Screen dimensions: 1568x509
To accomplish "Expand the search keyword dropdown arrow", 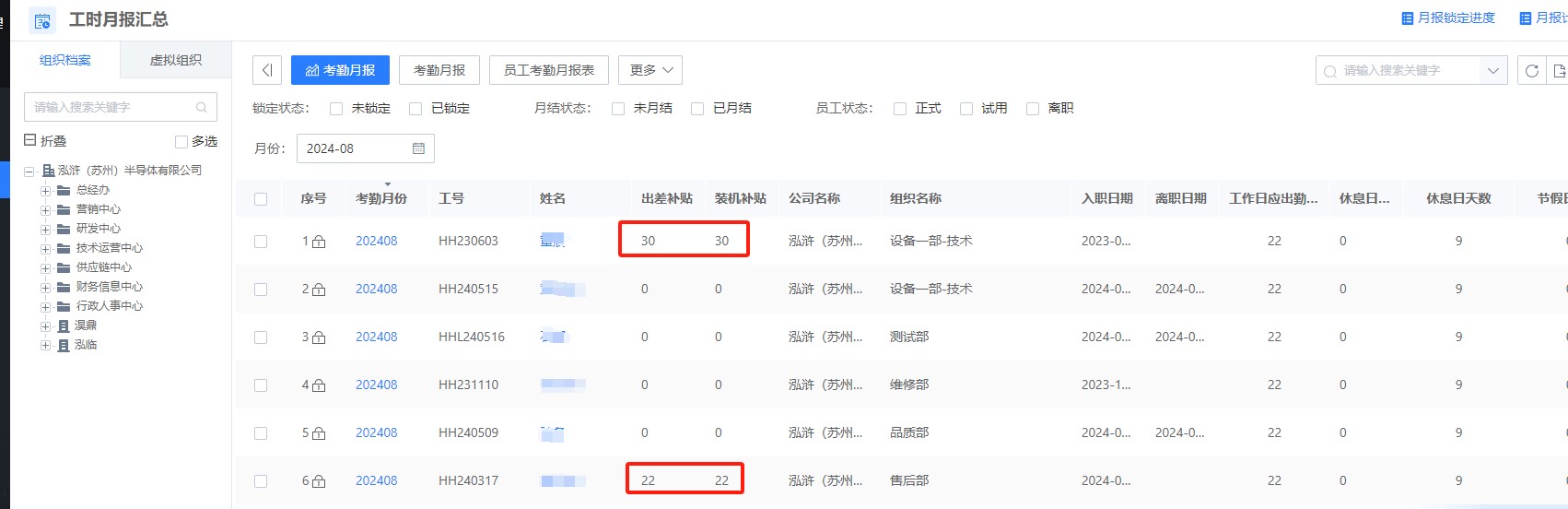I will point(1492,71).
